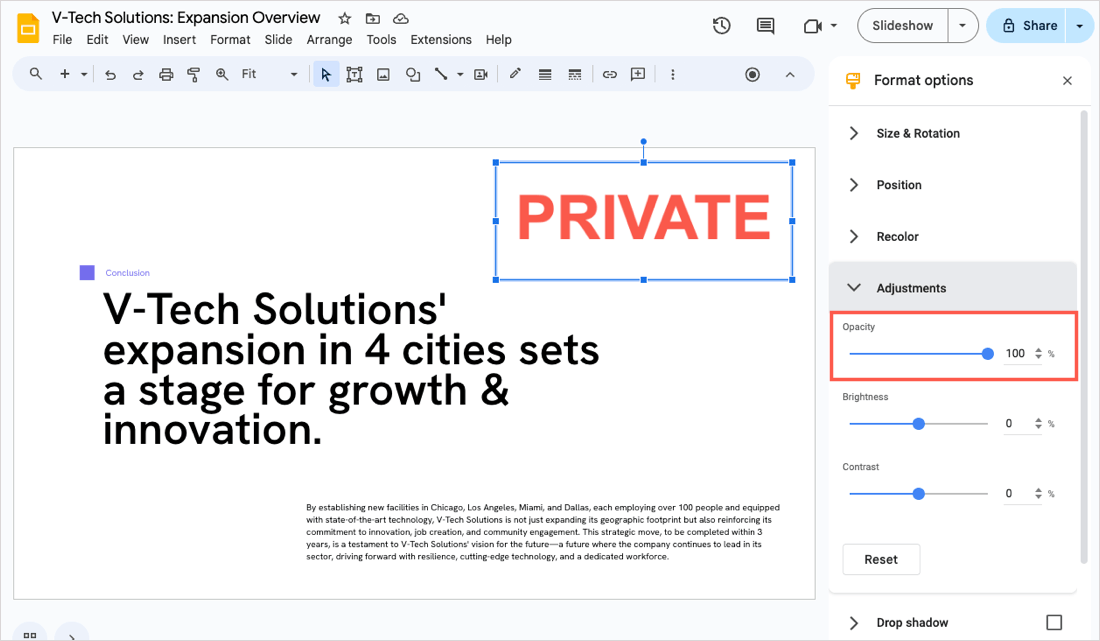Open the shape insert tool
Screen dimensions: 1100x641
pos(412,74)
